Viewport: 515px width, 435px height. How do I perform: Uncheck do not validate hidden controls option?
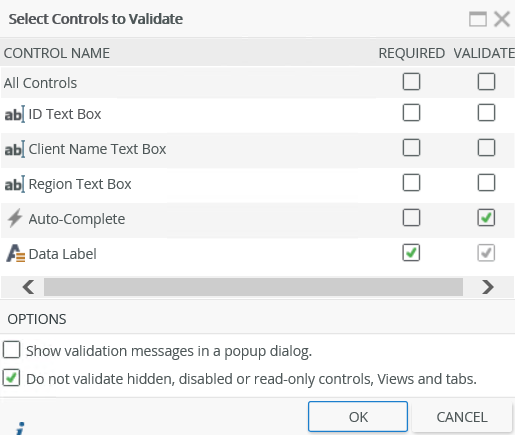point(12,378)
